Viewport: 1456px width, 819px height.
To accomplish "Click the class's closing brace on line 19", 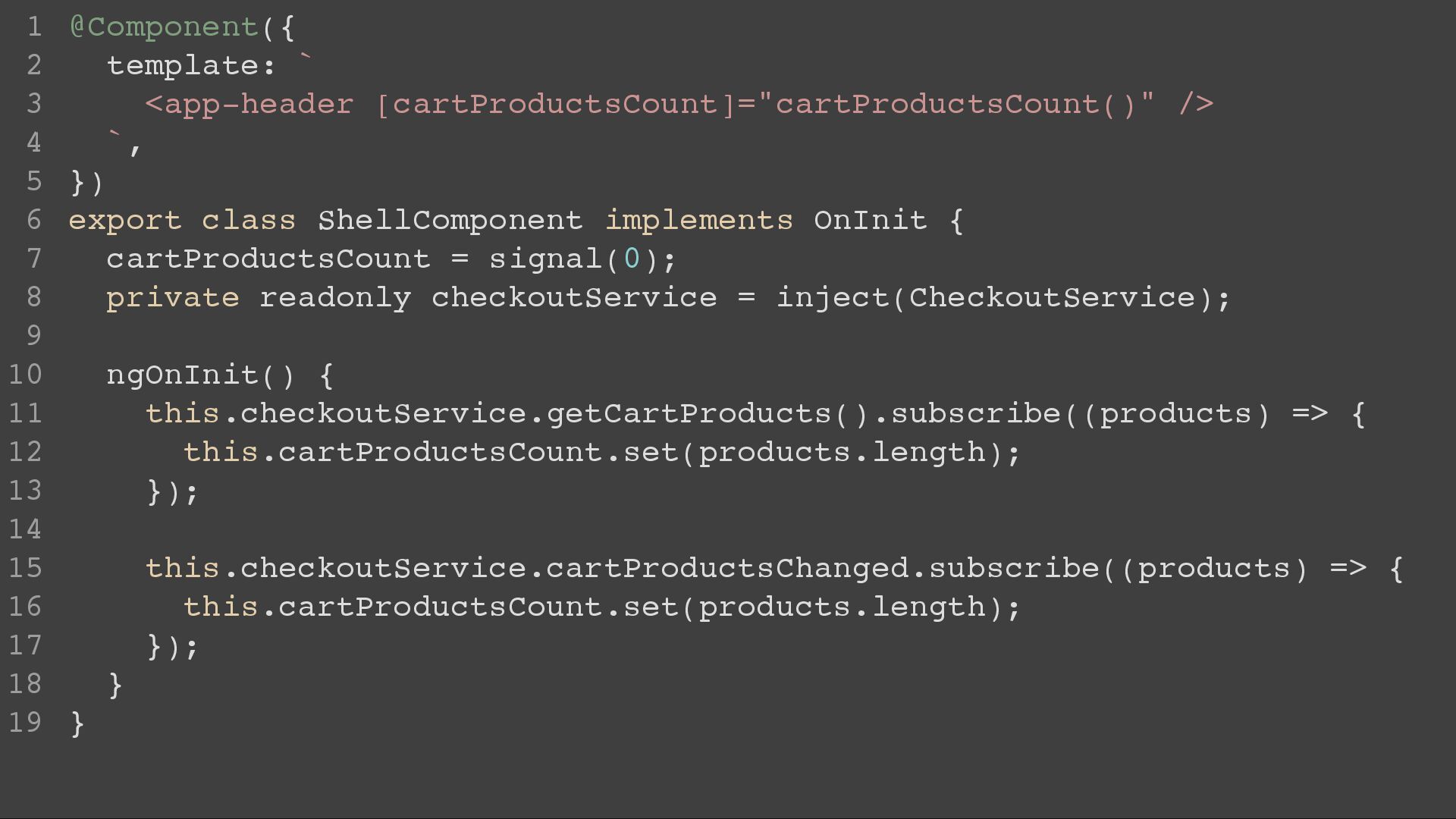I will click(x=77, y=724).
